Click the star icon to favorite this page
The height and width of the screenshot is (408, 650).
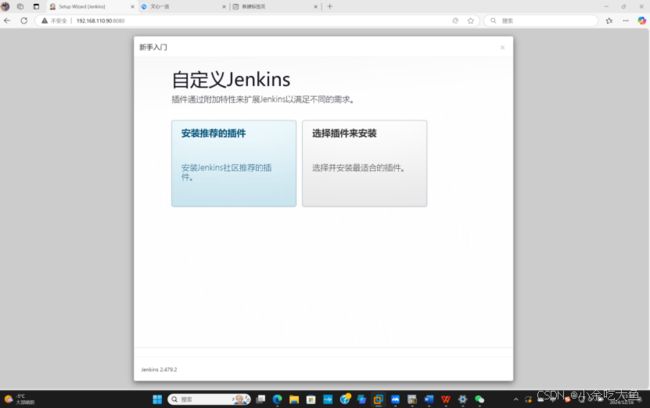tap(471, 20)
